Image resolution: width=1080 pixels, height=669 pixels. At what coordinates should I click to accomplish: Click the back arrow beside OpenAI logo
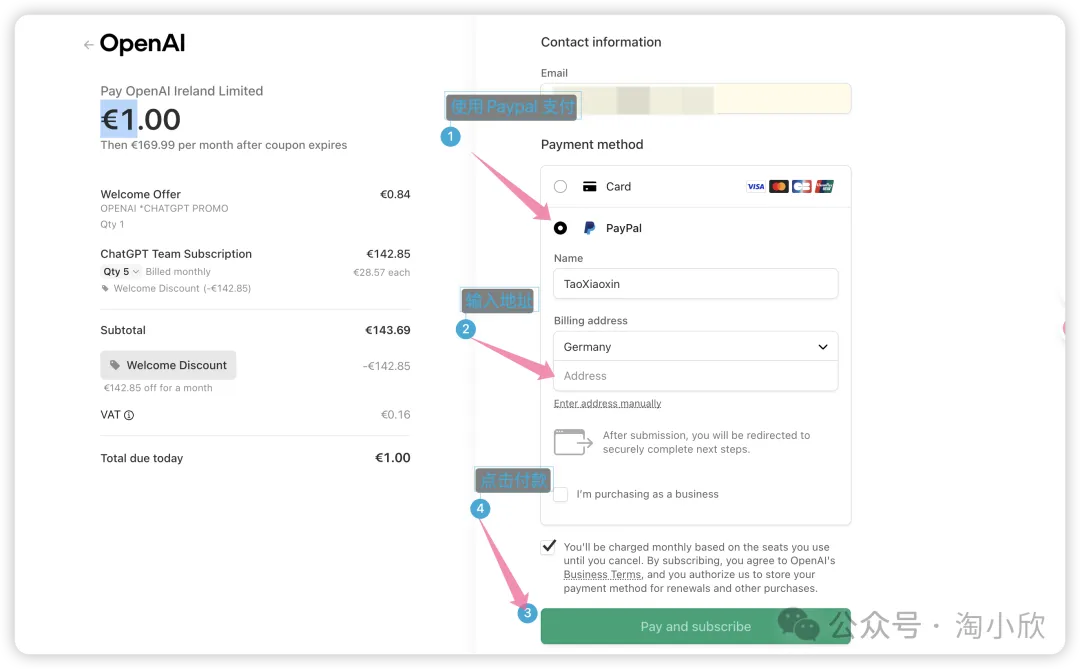[88, 45]
